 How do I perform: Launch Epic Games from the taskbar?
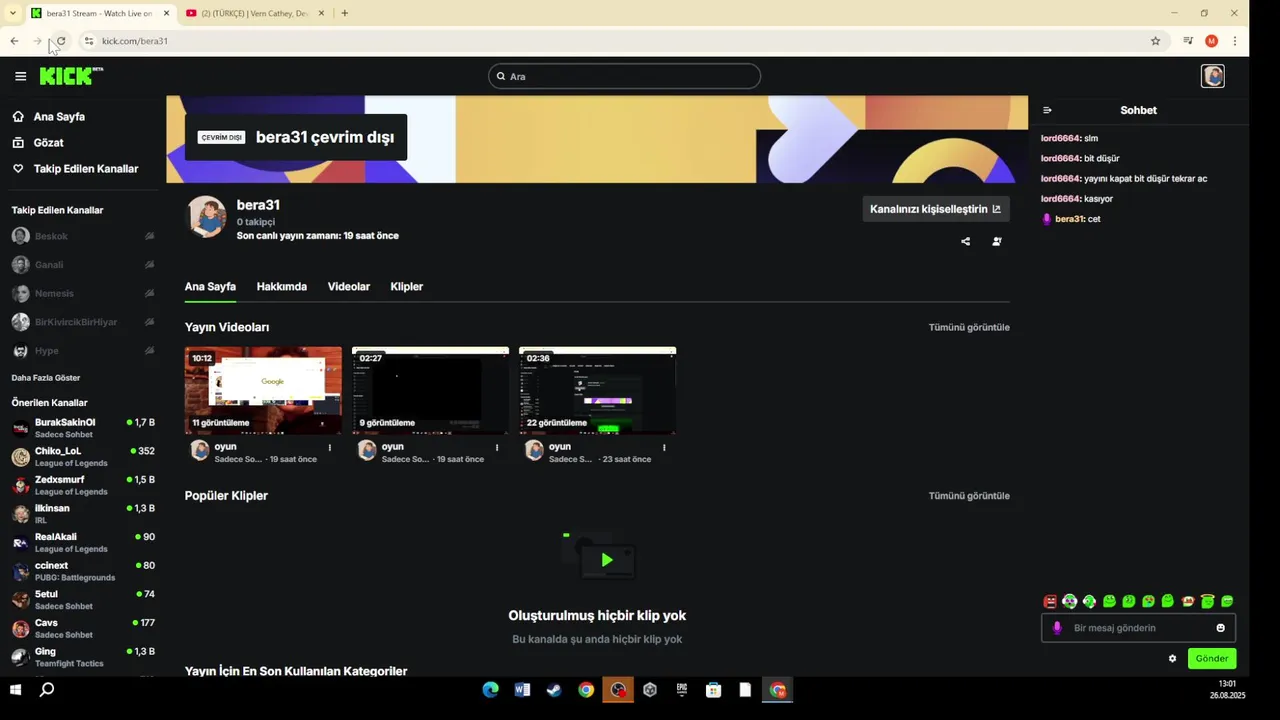pos(682,690)
